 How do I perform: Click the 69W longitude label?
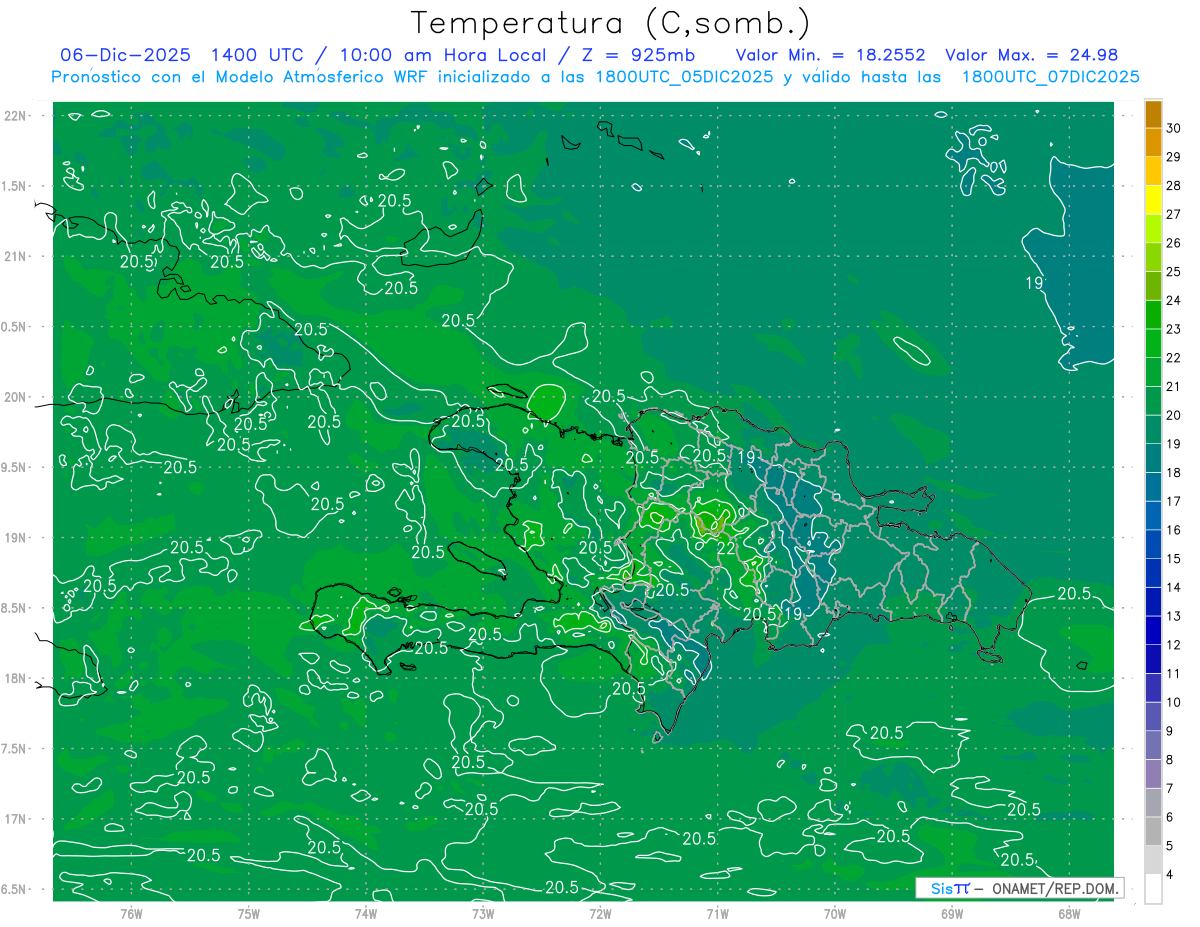pyautogui.click(x=952, y=913)
